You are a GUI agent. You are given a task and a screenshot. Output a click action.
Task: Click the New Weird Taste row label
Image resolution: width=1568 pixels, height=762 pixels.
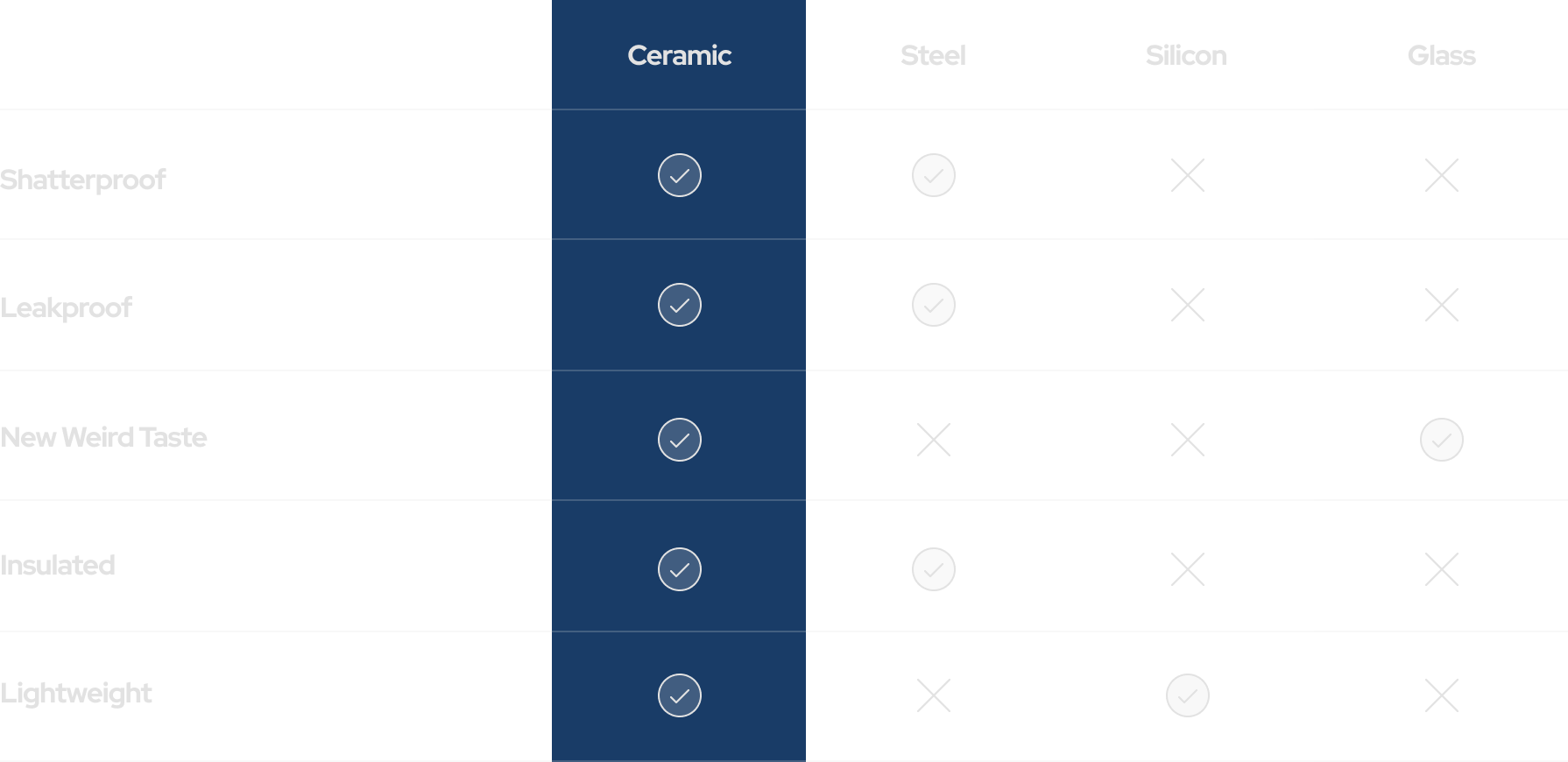(103, 437)
